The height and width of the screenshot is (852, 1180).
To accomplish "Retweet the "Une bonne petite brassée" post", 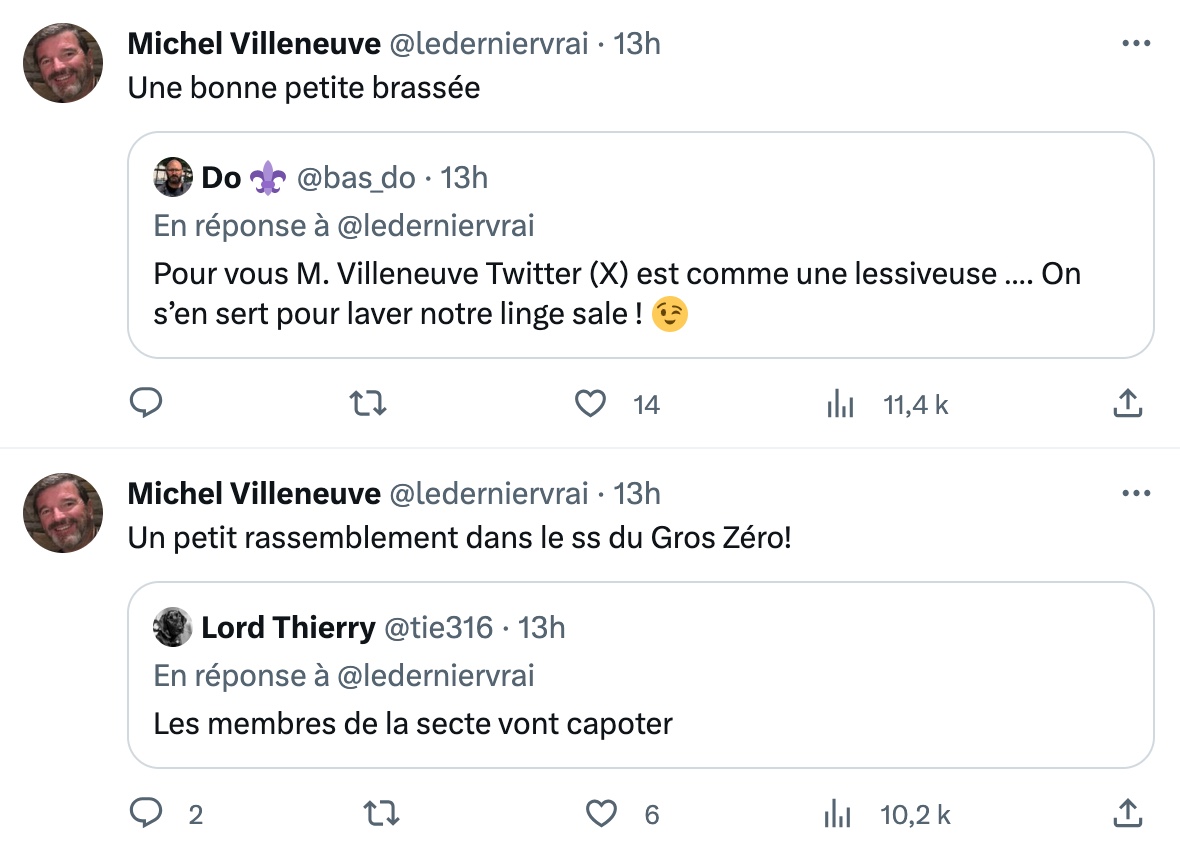I will pyautogui.click(x=368, y=404).
